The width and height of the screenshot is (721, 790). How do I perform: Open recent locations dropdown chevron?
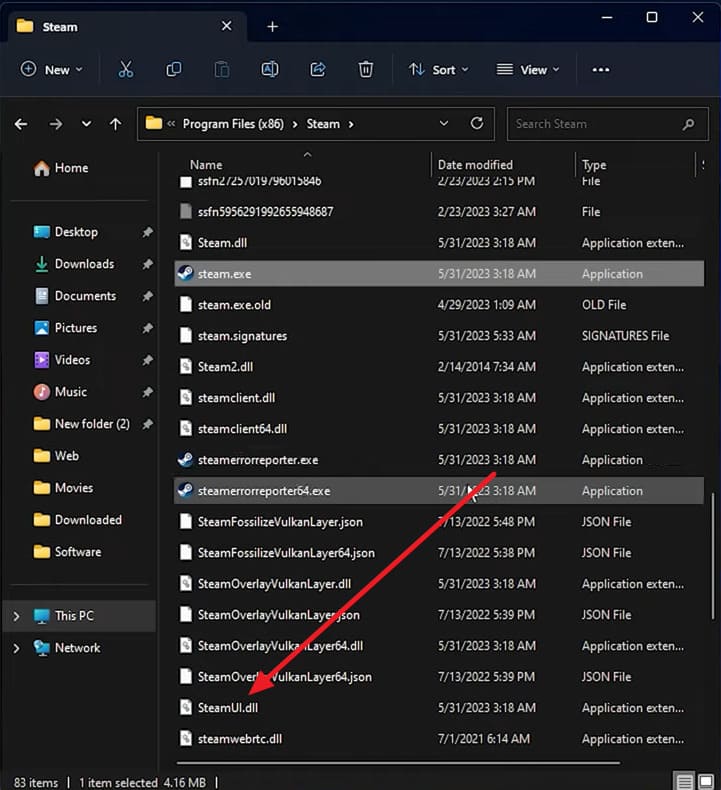[87, 124]
